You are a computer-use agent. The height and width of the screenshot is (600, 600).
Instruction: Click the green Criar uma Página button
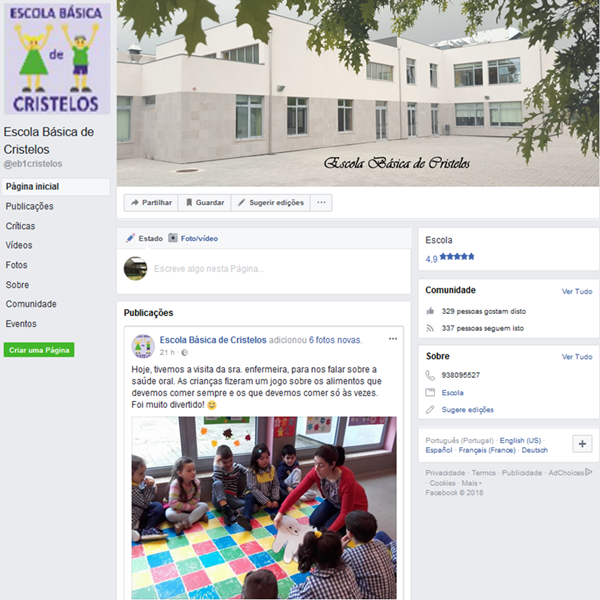pos(39,350)
